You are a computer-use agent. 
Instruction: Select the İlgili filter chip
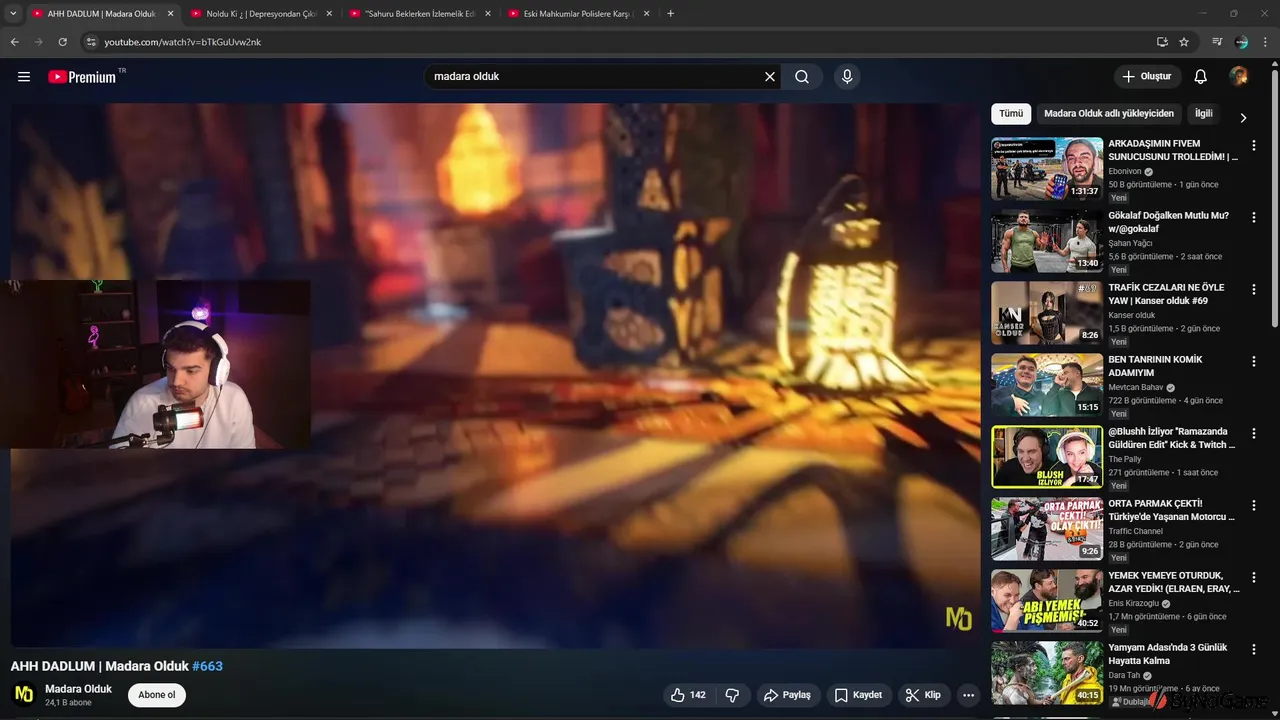(1204, 114)
